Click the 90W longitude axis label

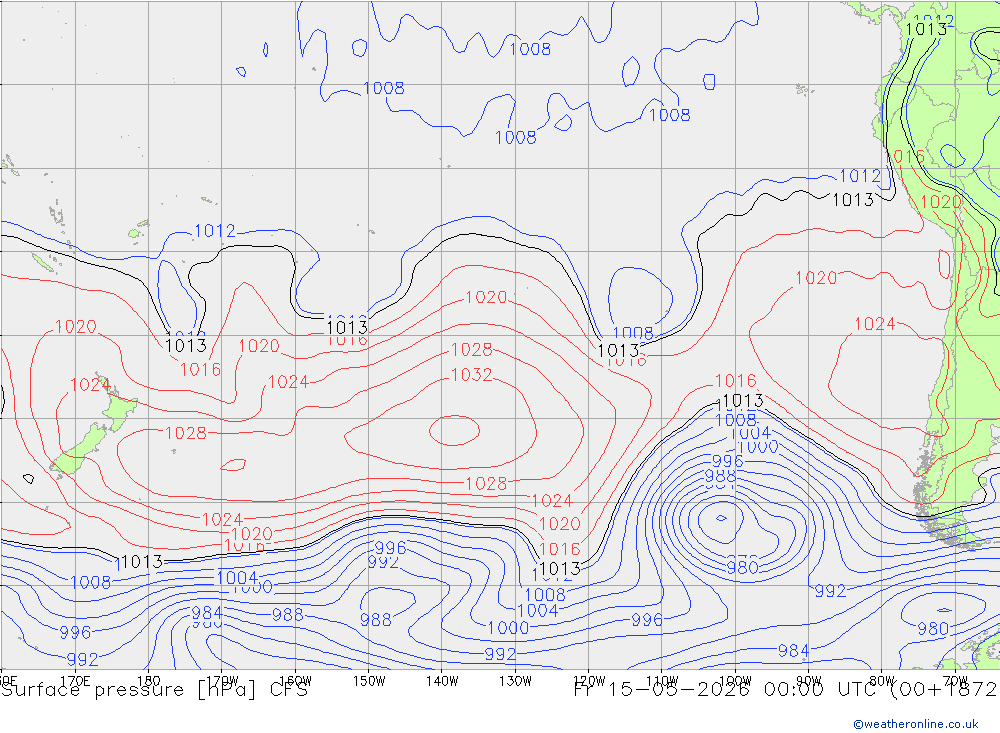[x=809, y=681]
